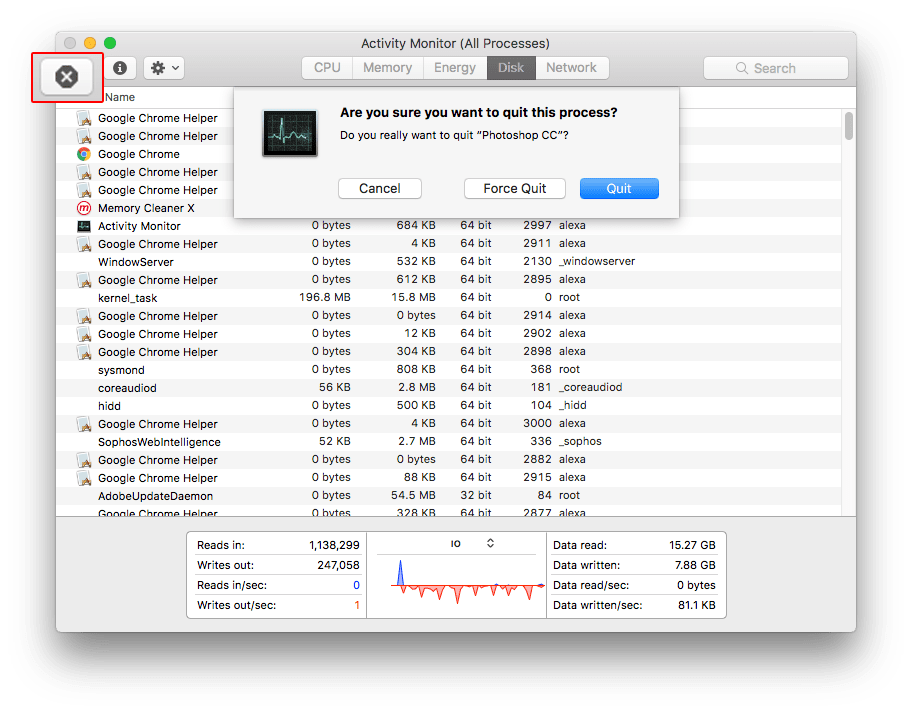This screenshot has height=712, width=912.
Task: Click the quit process X toolbar icon
Action: [67, 77]
